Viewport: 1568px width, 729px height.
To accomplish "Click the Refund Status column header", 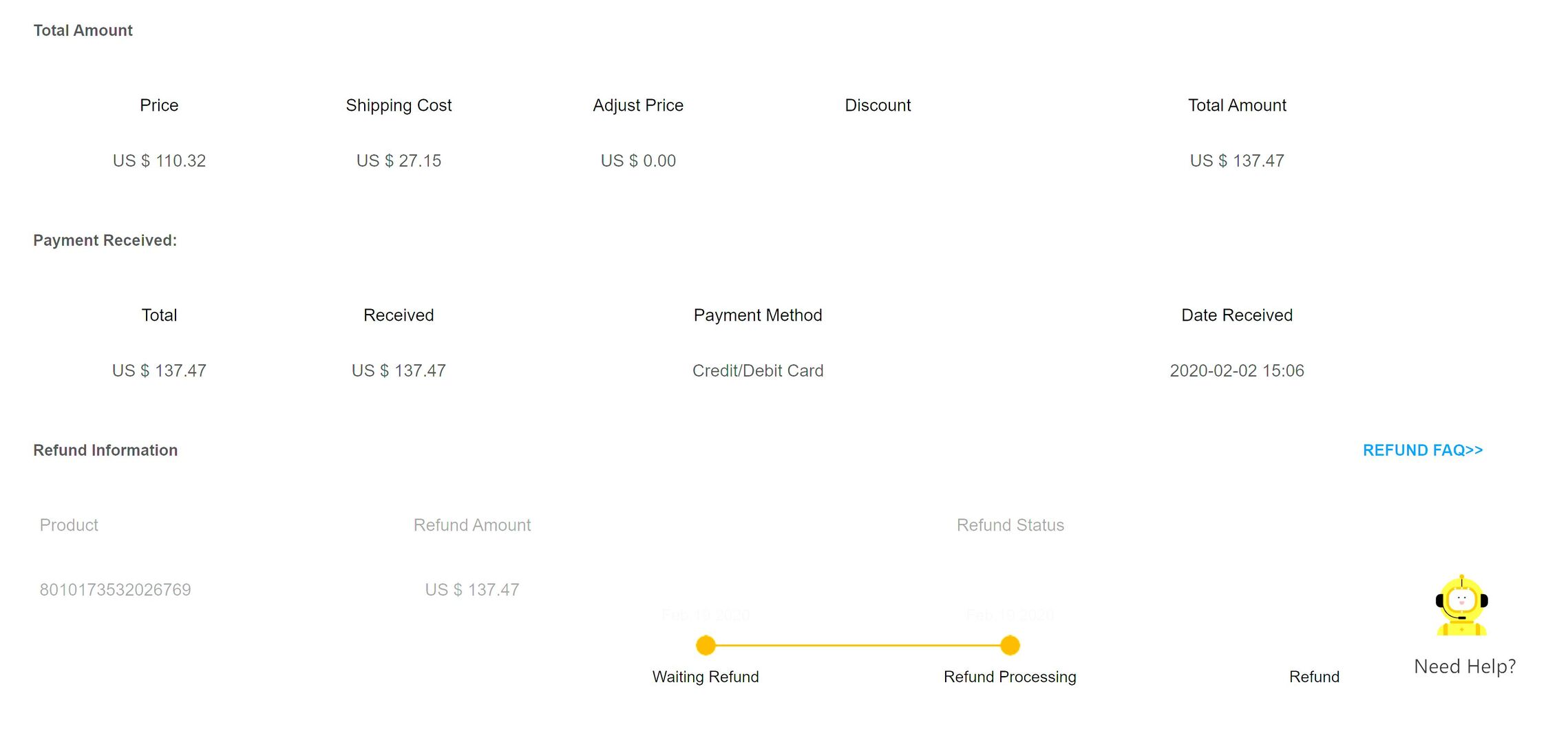I will click(x=1010, y=525).
